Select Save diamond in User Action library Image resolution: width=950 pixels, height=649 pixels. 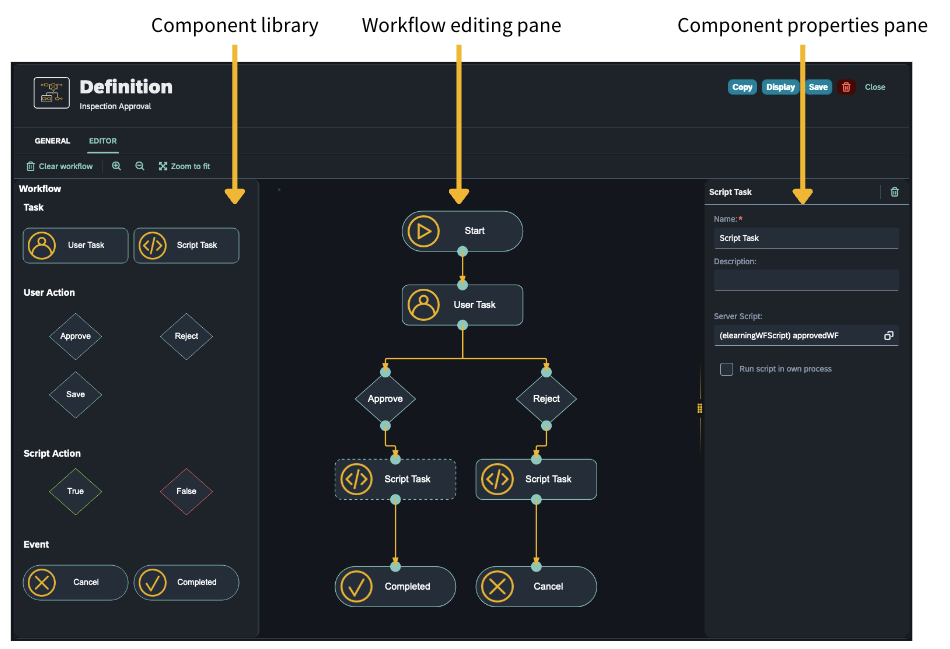point(76,394)
